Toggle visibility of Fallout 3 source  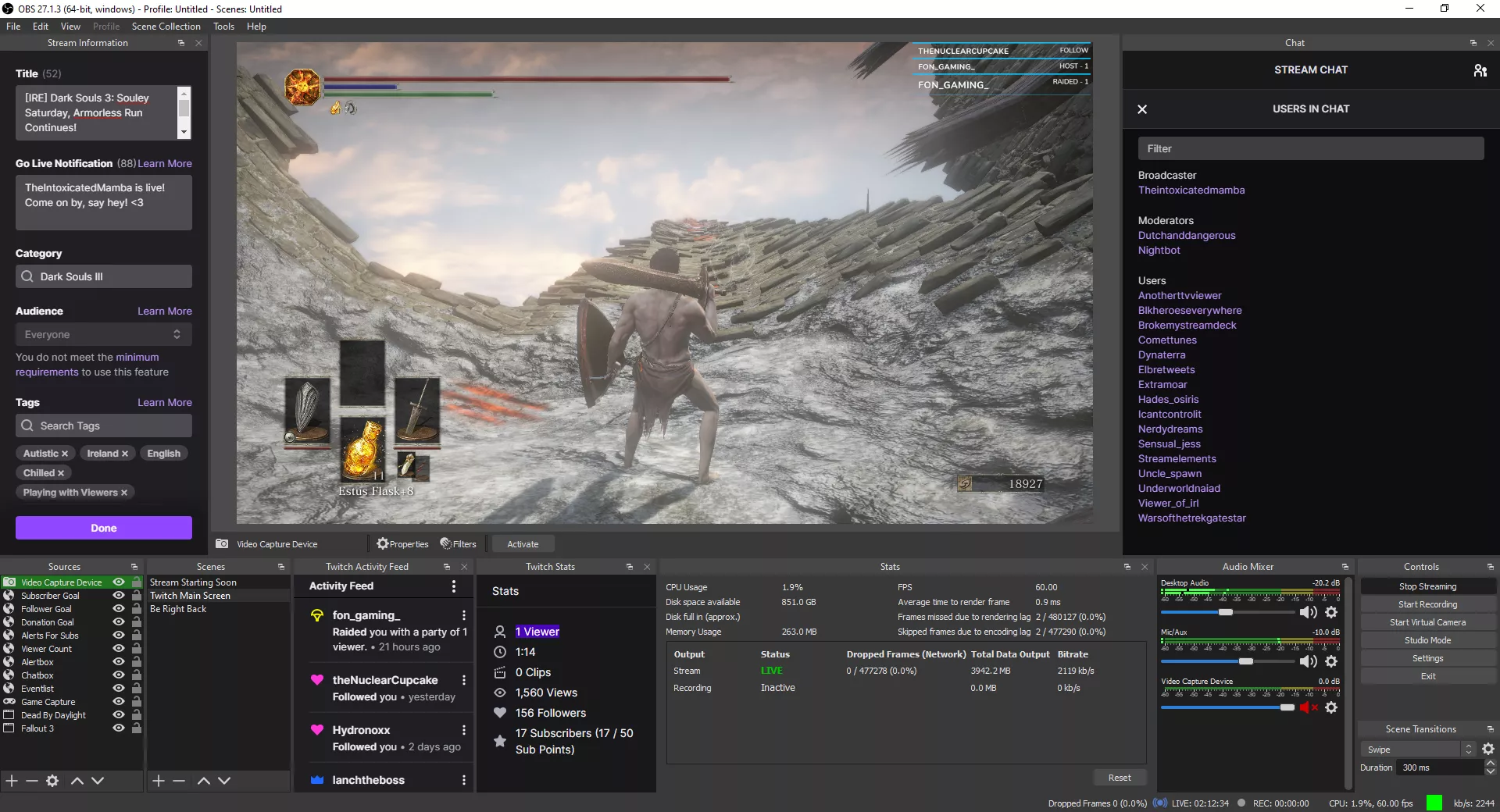[119, 728]
